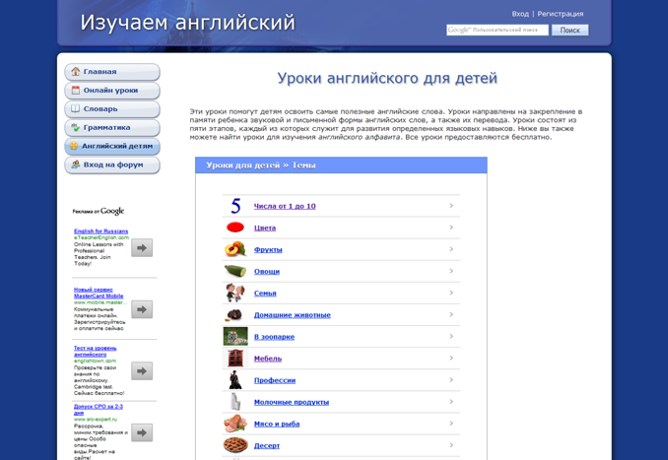Open the Фрукты lesson link
The width and height of the screenshot is (668, 460).
pyautogui.click(x=268, y=250)
